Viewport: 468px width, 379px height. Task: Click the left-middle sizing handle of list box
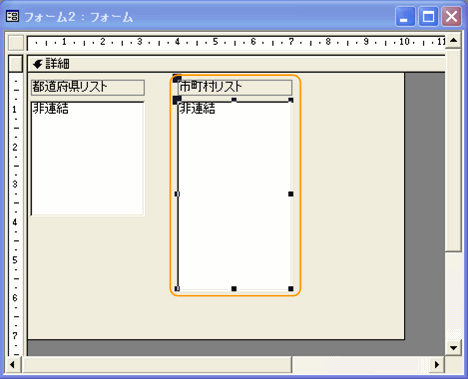pos(177,194)
